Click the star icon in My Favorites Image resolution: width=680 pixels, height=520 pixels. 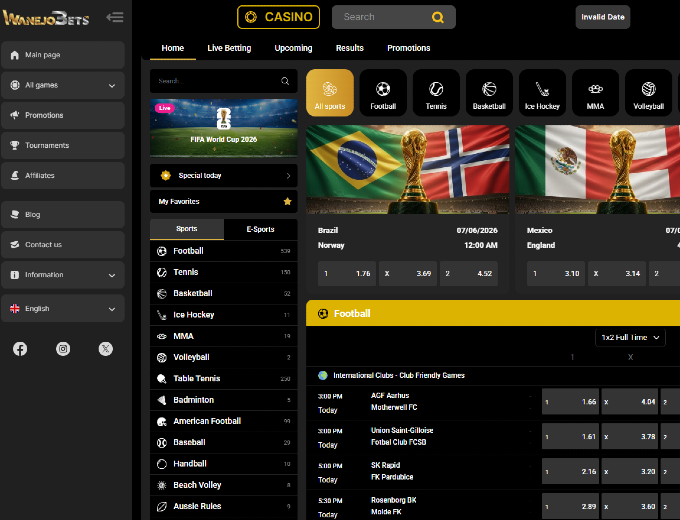[x=287, y=201]
